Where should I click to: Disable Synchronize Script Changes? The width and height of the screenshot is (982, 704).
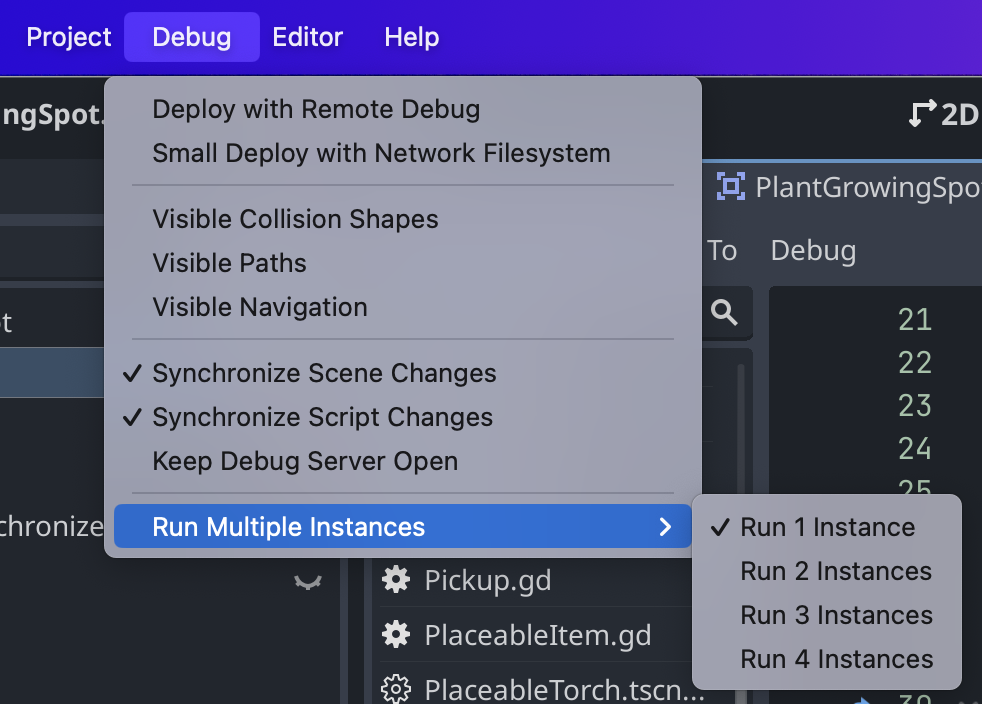point(322,417)
